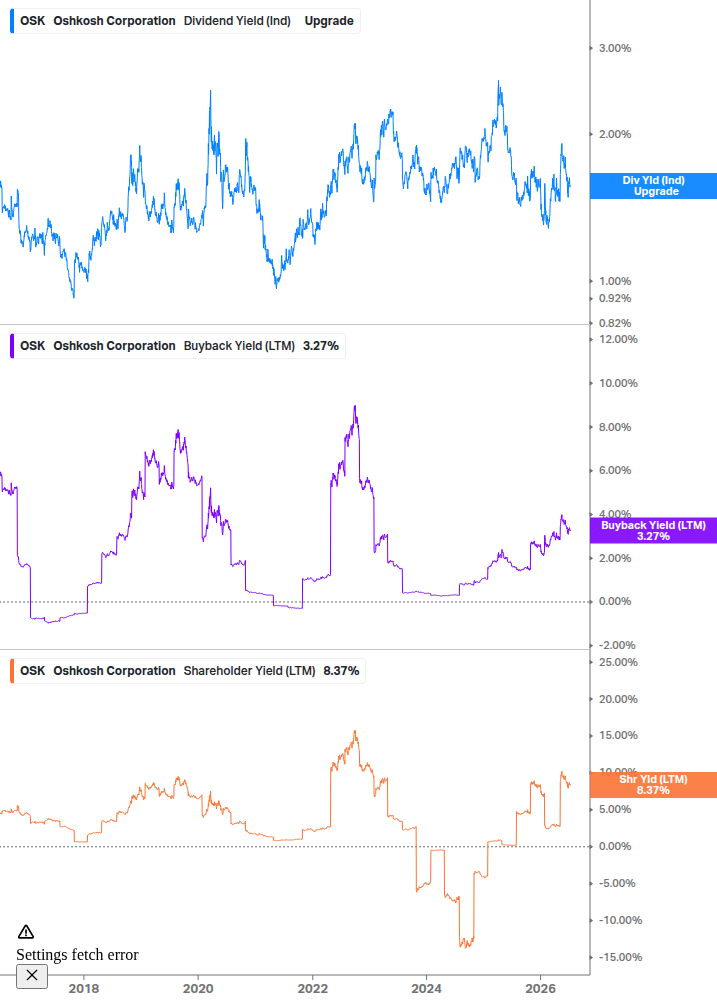The height and width of the screenshot is (1005, 717).
Task: Click the Upgrade link in Dividend Yield legend
Action: pyautogui.click(x=329, y=21)
